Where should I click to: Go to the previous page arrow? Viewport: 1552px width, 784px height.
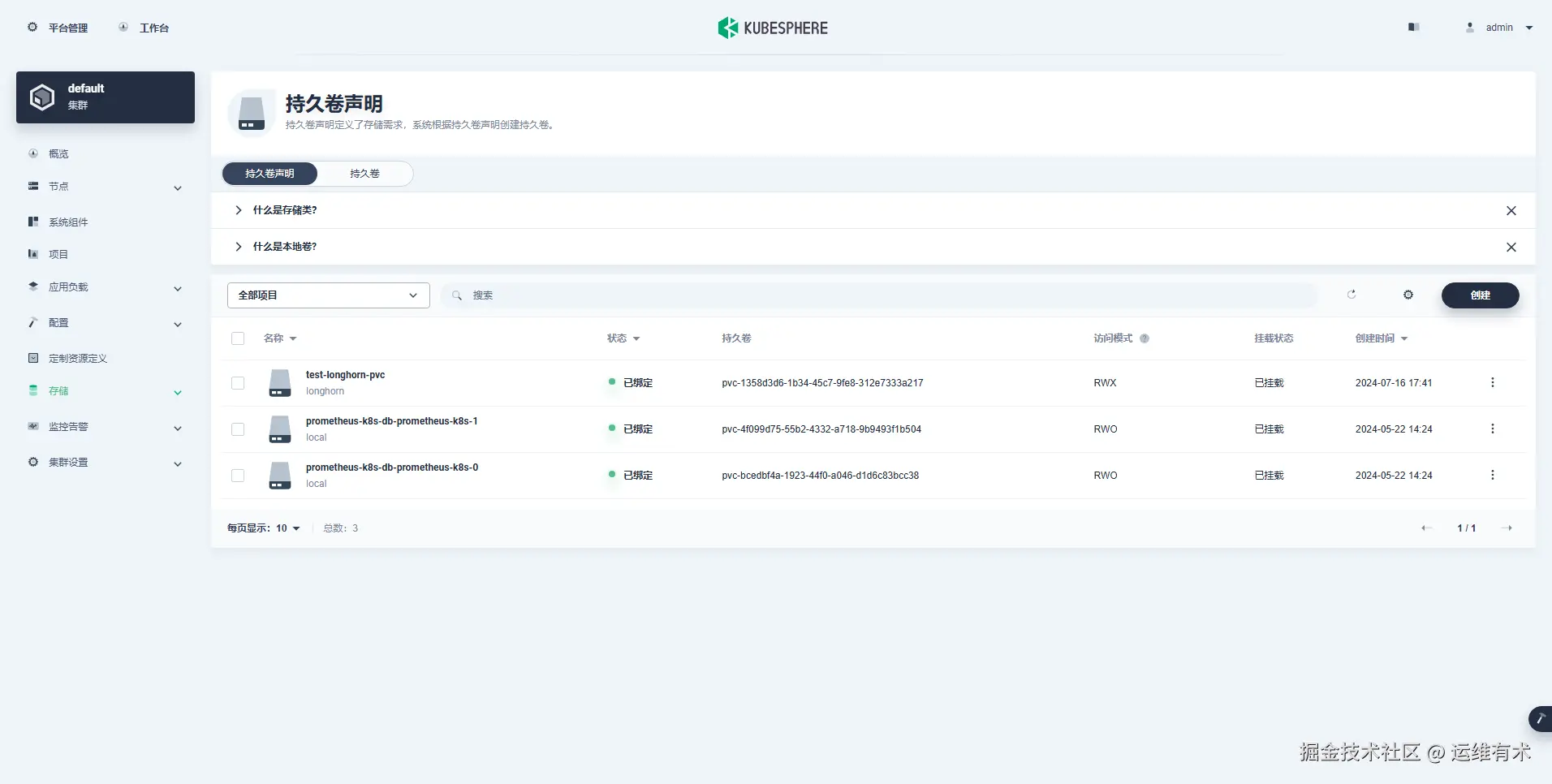pyautogui.click(x=1426, y=528)
